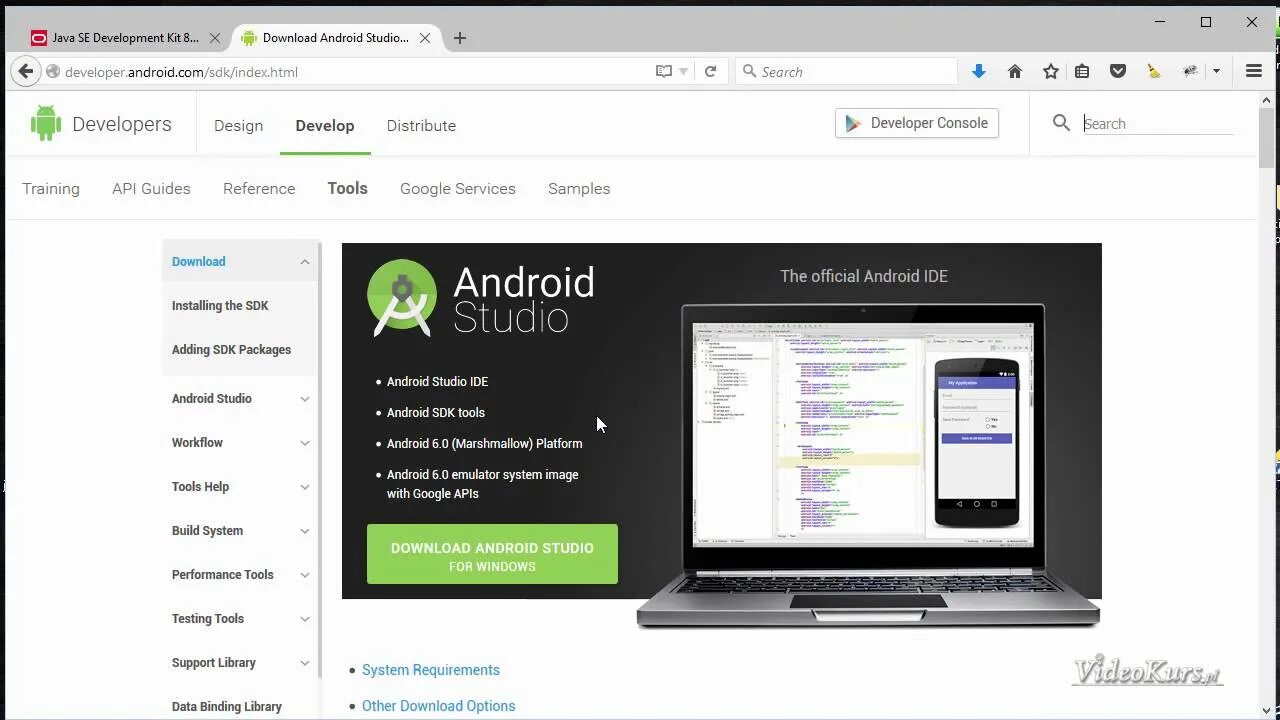
Task: Select the Download Android Studio tab
Action: pos(336,38)
